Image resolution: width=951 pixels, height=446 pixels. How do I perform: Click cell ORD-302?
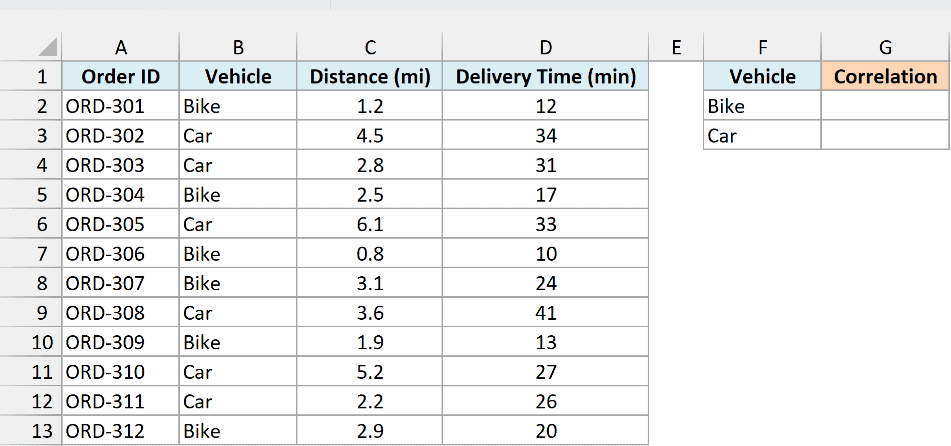pos(121,135)
